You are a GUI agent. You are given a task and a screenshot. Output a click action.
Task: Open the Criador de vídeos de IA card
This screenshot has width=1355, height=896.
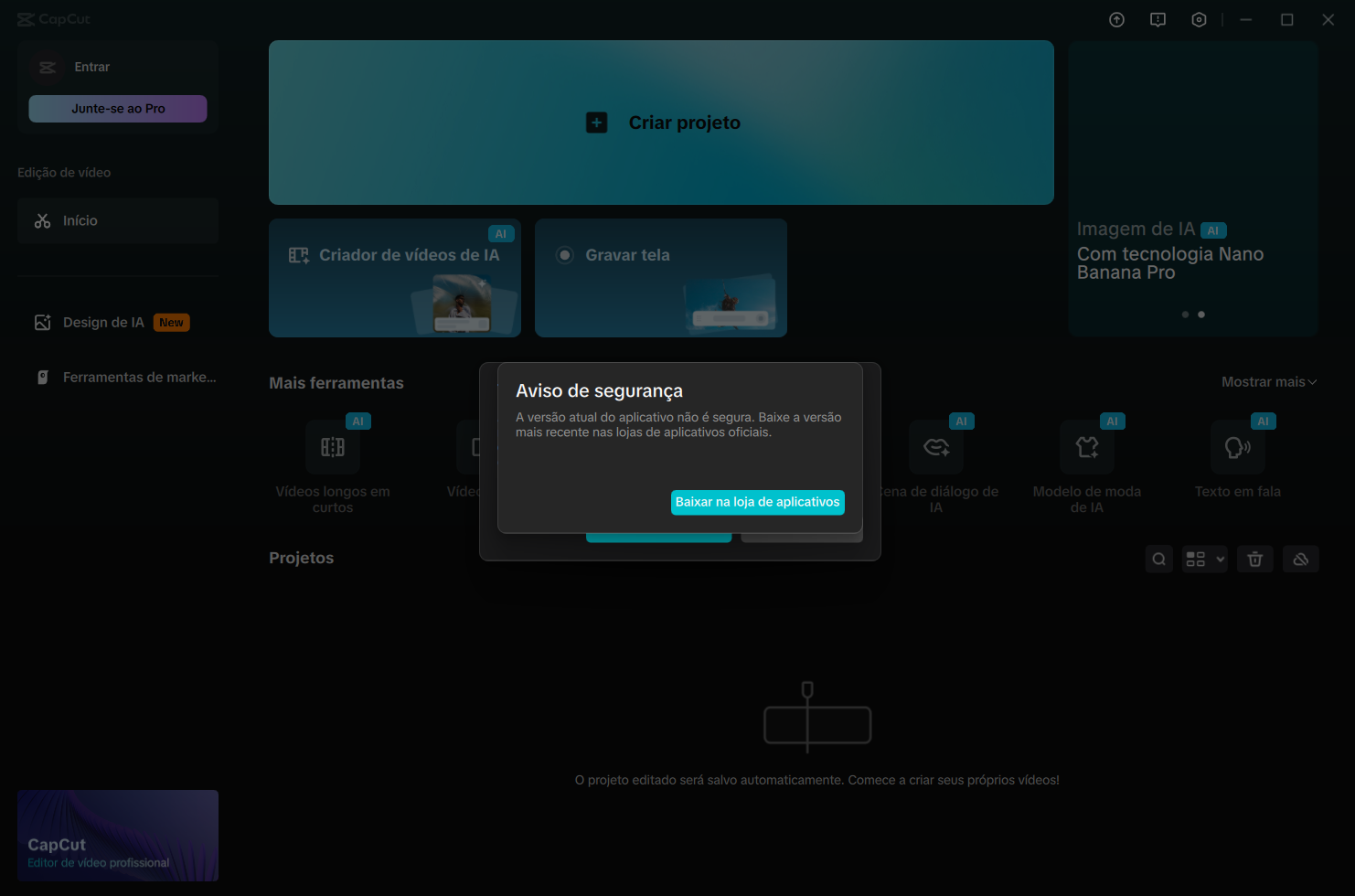click(x=394, y=277)
